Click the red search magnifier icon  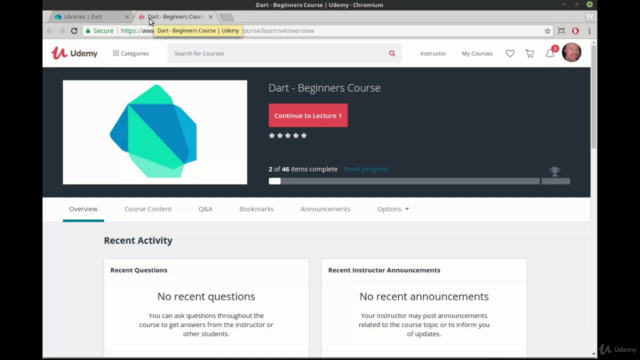(x=392, y=53)
